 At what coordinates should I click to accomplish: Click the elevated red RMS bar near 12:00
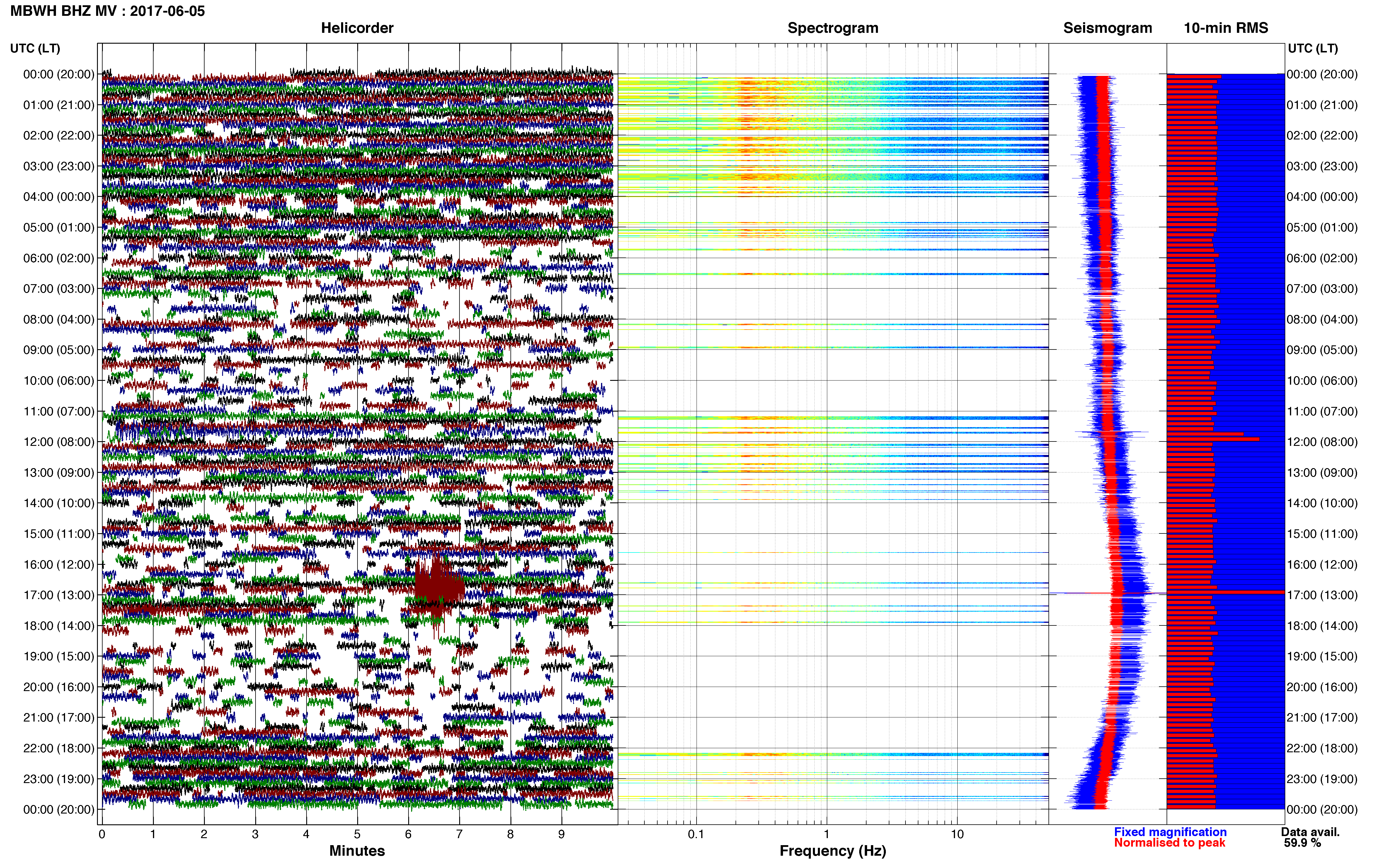click(1213, 439)
